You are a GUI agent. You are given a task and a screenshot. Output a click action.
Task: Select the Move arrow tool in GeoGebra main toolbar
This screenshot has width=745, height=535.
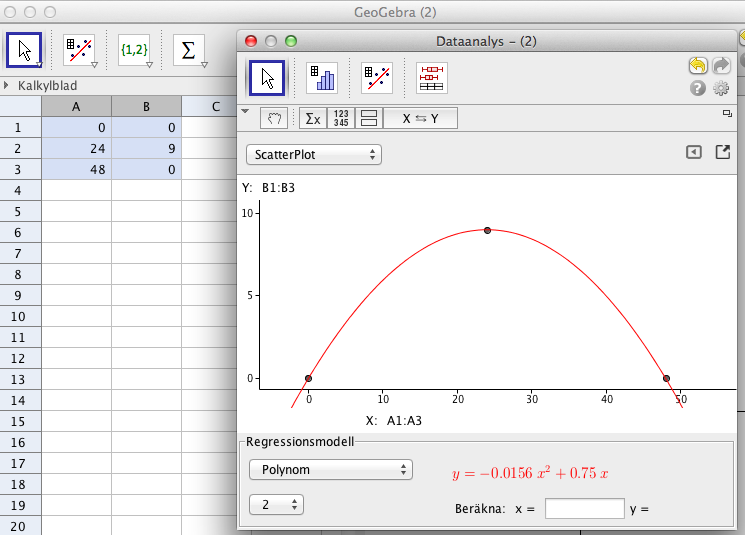point(24,49)
